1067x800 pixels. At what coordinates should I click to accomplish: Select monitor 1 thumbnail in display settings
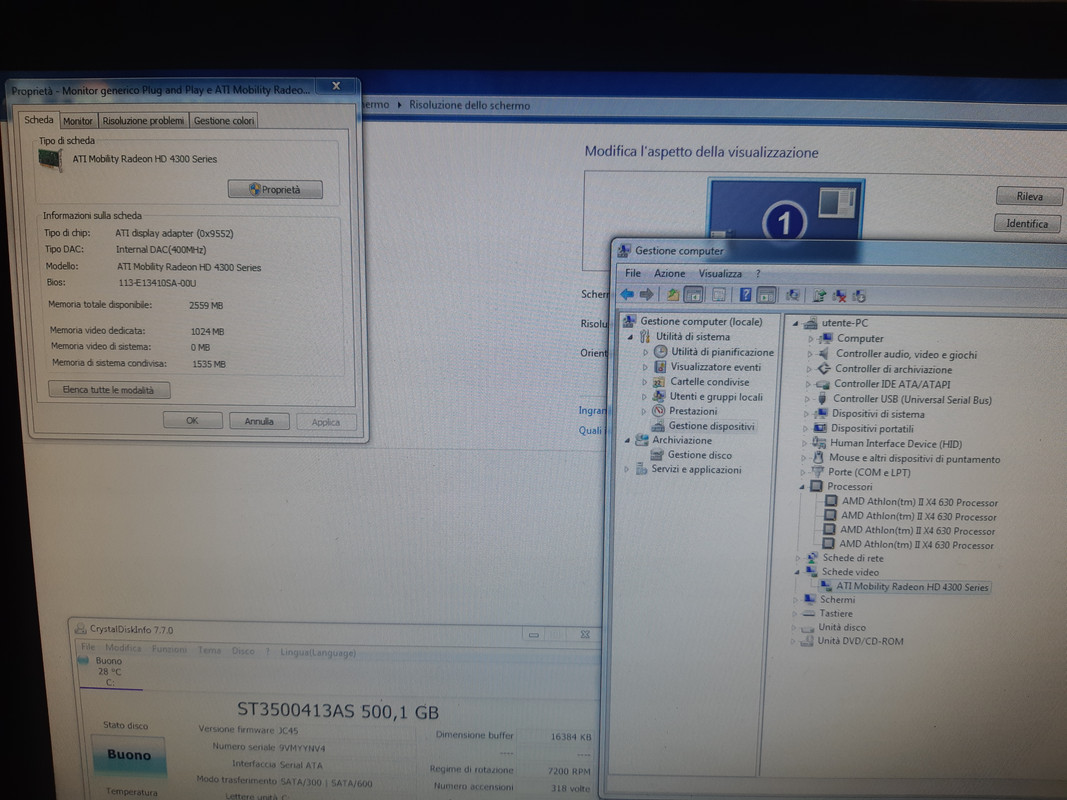coord(785,209)
